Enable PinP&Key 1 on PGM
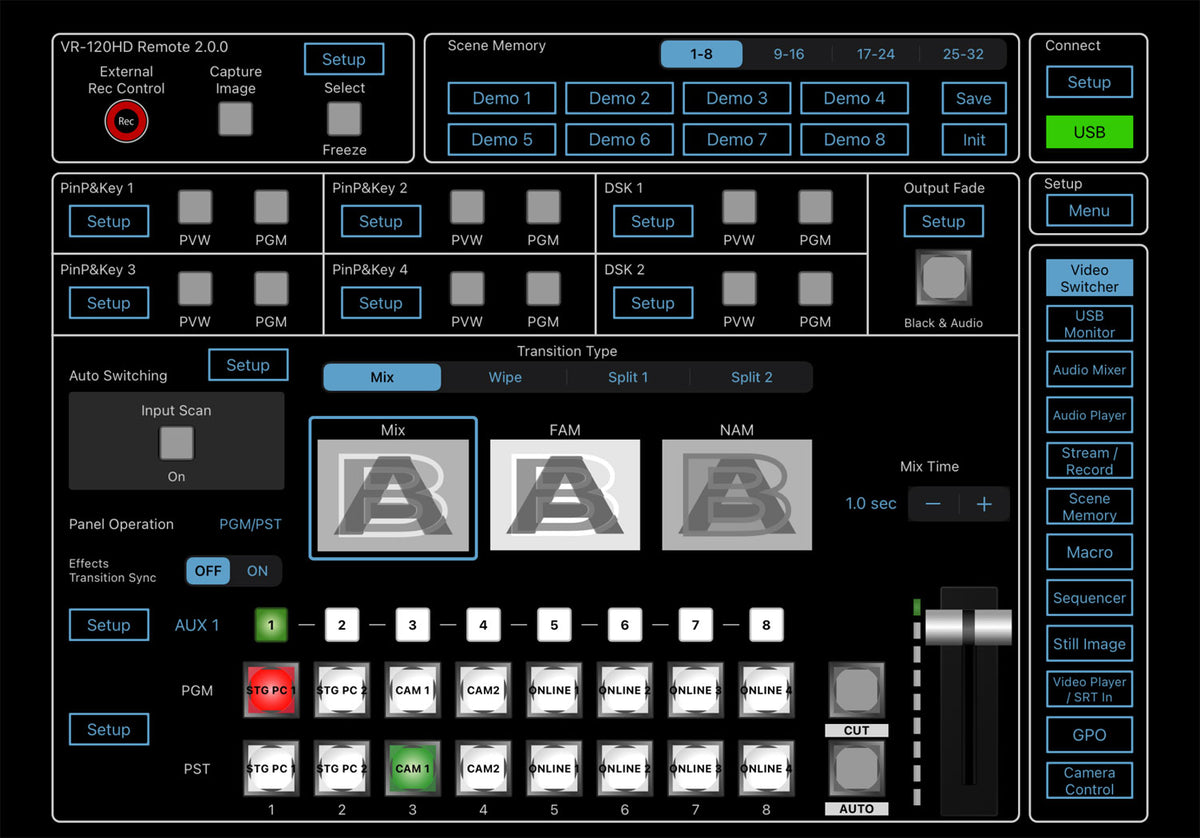The image size is (1200, 838). tap(271, 207)
